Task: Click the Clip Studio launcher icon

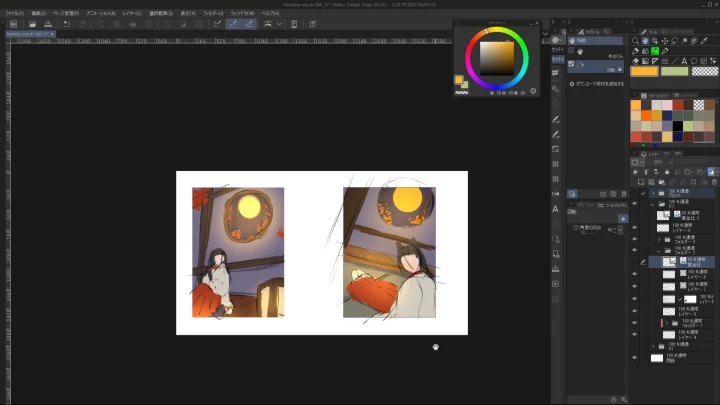Action: [x=13, y=24]
